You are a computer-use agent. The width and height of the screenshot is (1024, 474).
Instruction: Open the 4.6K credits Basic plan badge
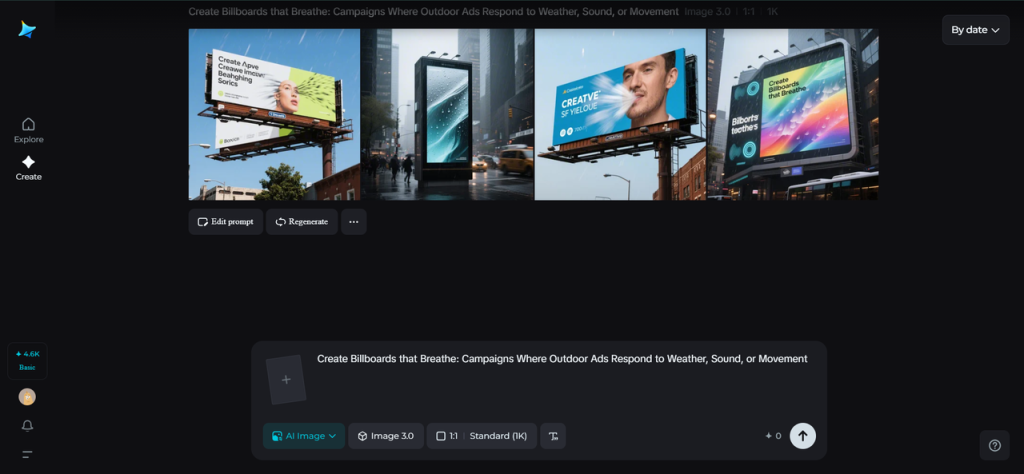point(27,360)
